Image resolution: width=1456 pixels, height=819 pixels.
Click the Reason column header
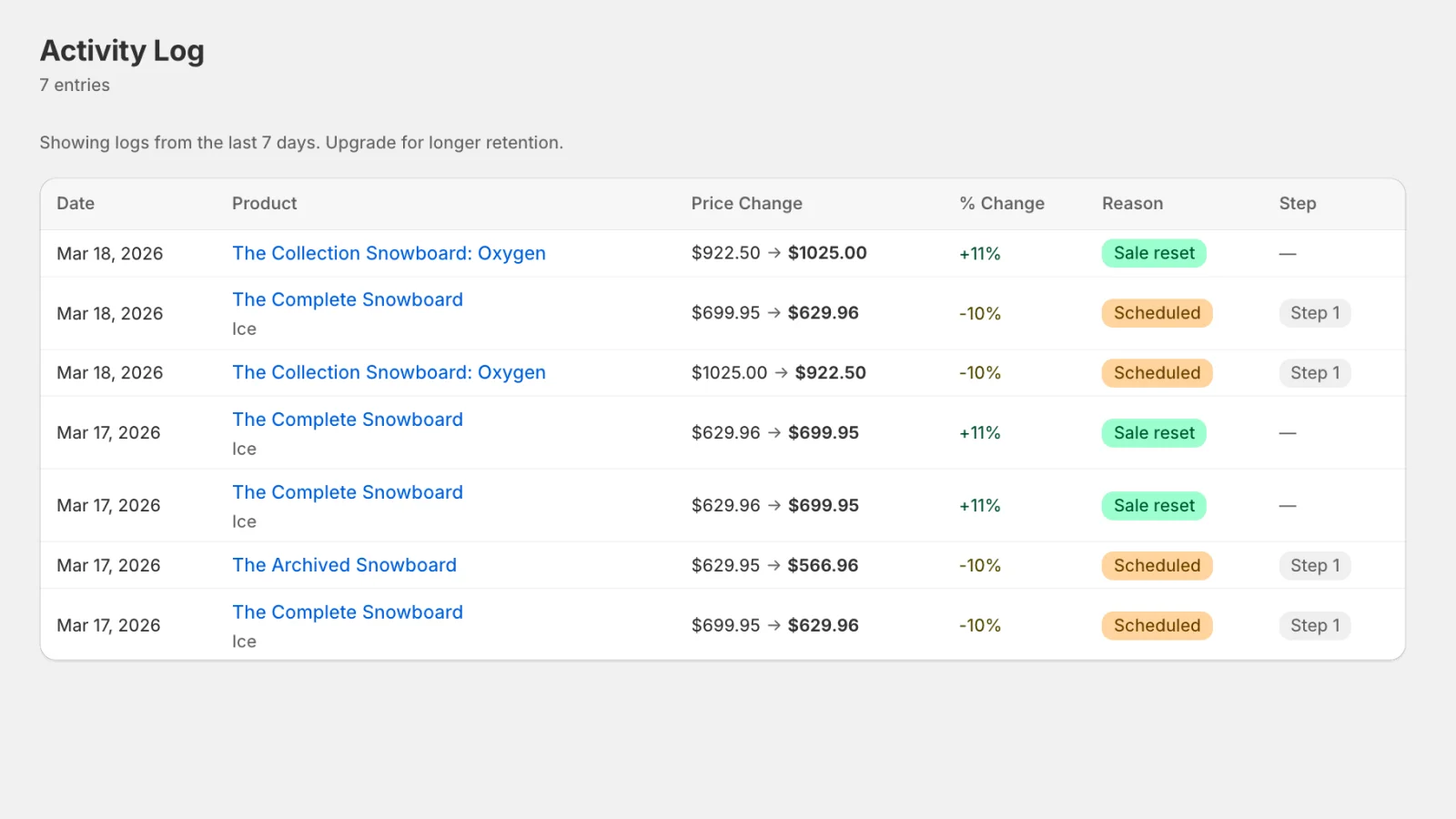pos(1132,204)
